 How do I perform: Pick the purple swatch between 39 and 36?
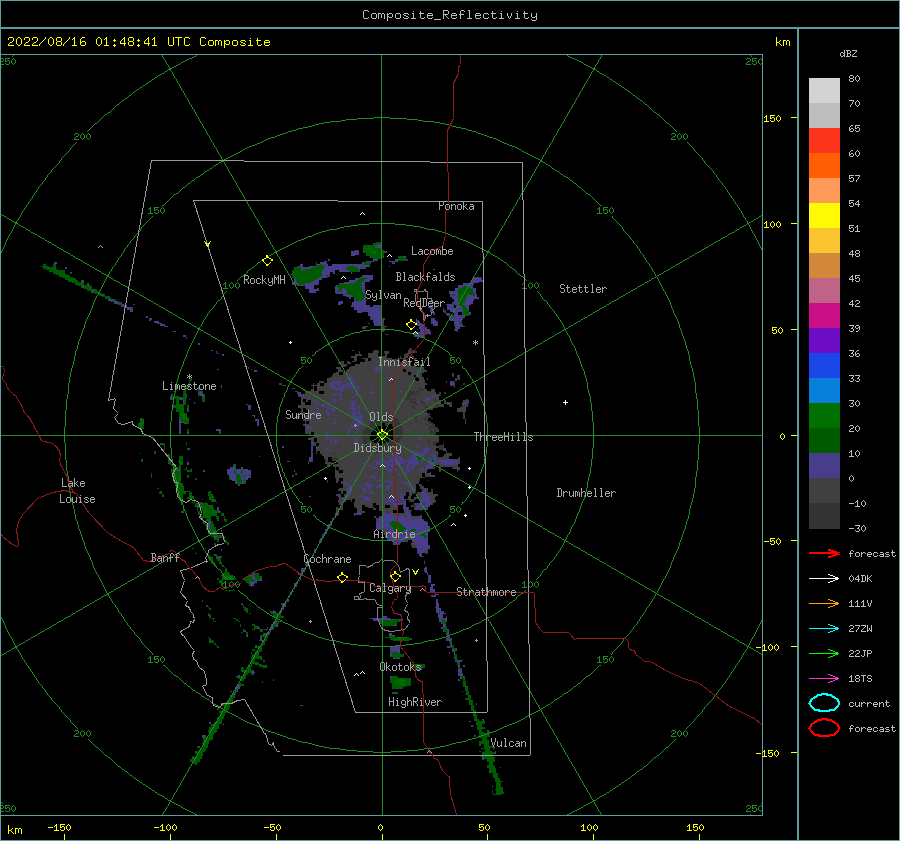click(x=824, y=341)
